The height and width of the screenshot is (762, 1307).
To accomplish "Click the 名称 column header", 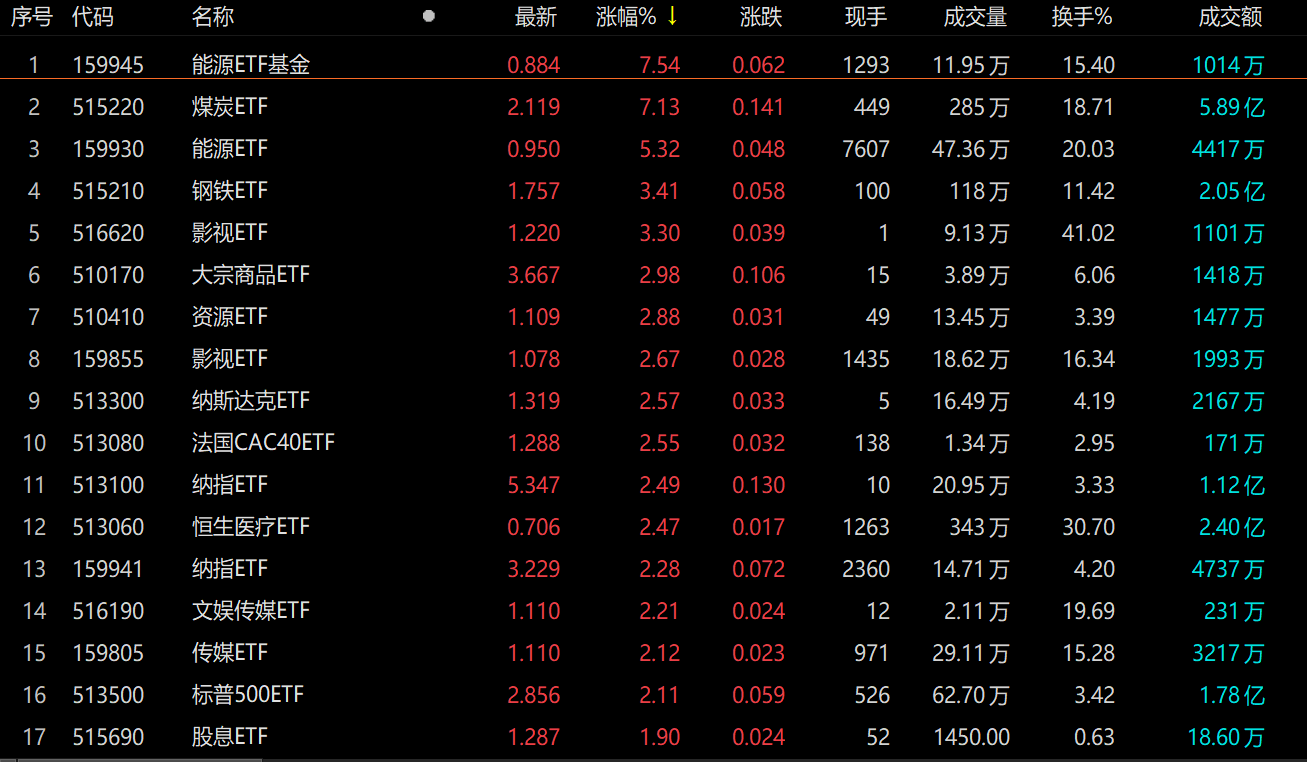I will click(x=213, y=17).
